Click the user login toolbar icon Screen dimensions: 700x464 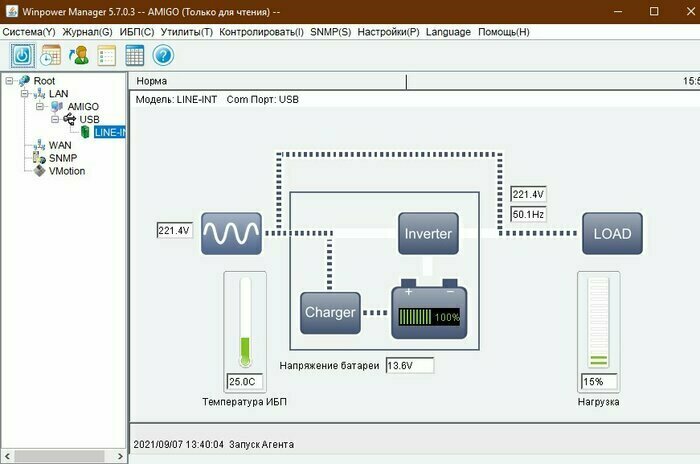(79, 55)
